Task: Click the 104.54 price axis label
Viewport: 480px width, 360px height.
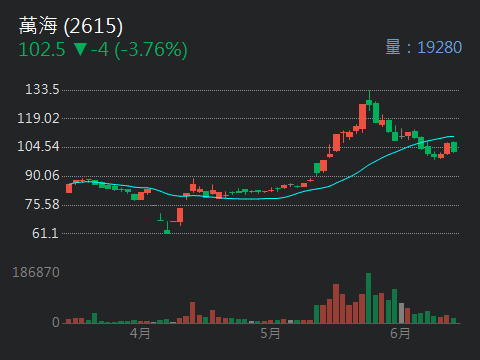Action: [38, 146]
